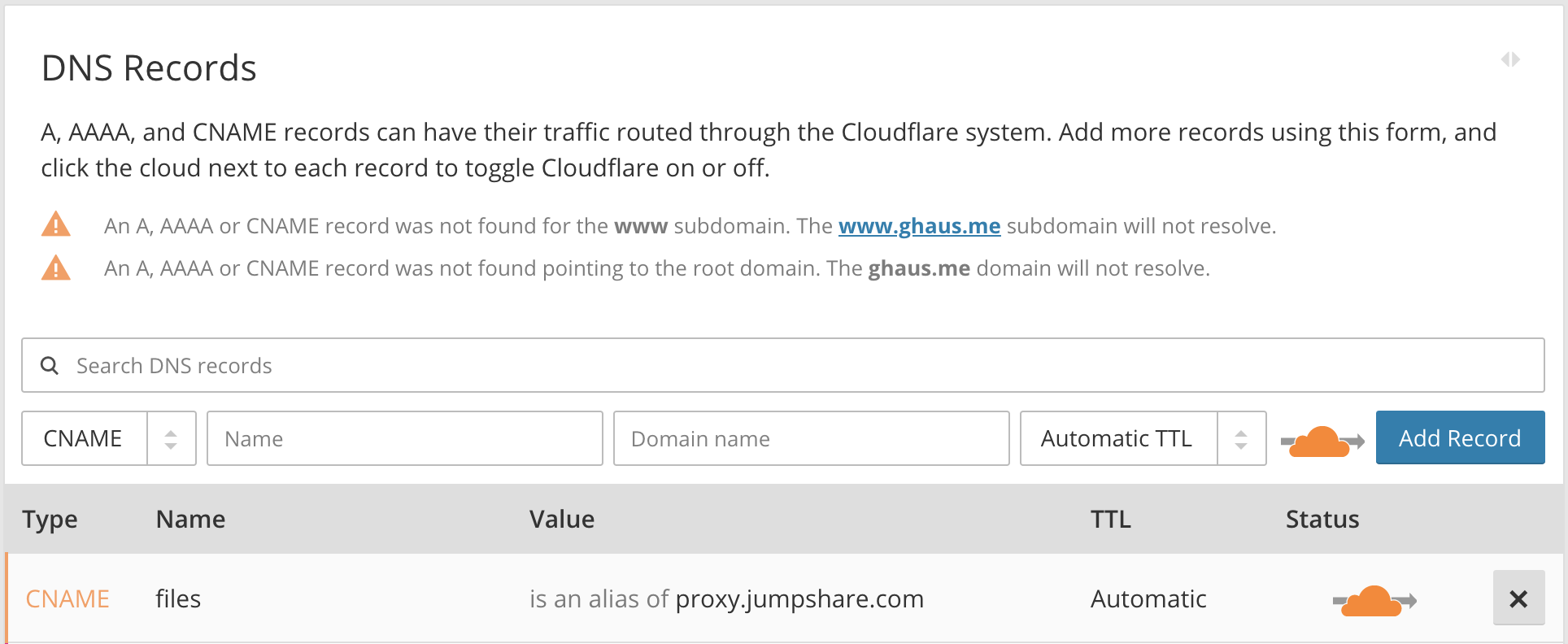Viewport: 1568px width, 644px height.
Task: Edit the files record name
Action: click(x=178, y=599)
